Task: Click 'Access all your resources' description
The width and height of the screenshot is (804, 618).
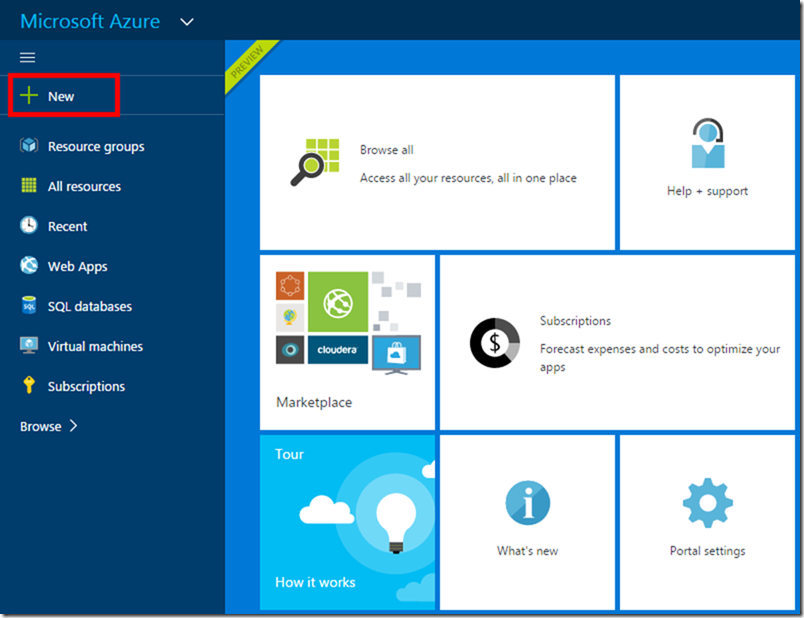Action: (x=468, y=178)
